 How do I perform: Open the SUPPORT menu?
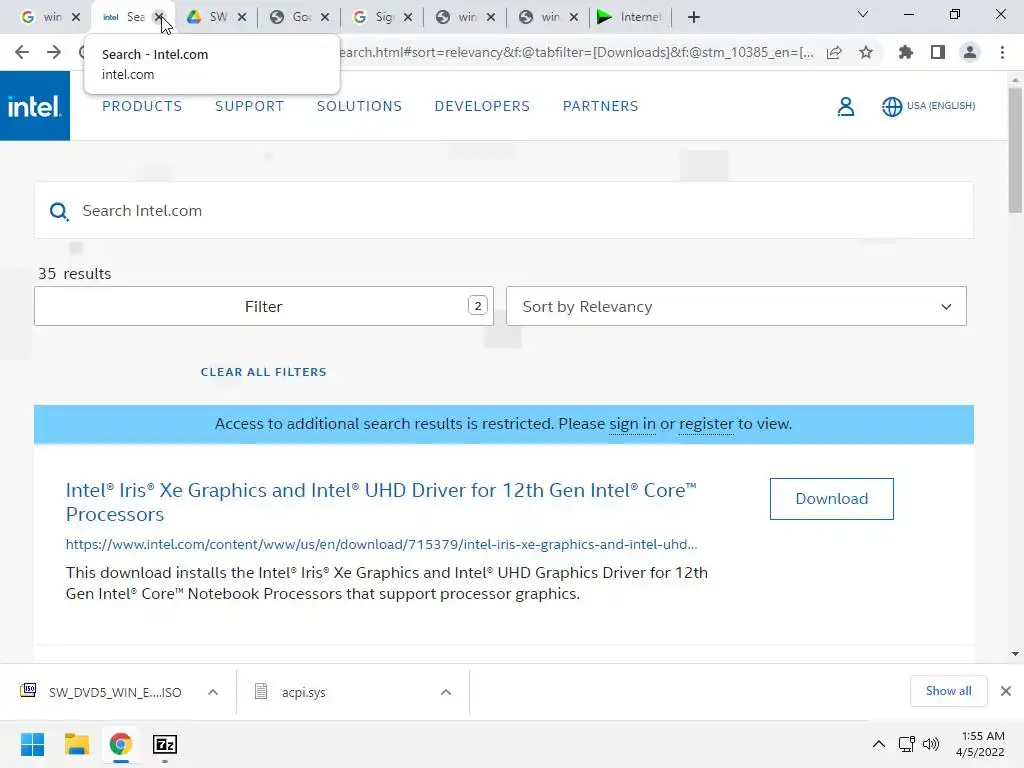pos(249,106)
